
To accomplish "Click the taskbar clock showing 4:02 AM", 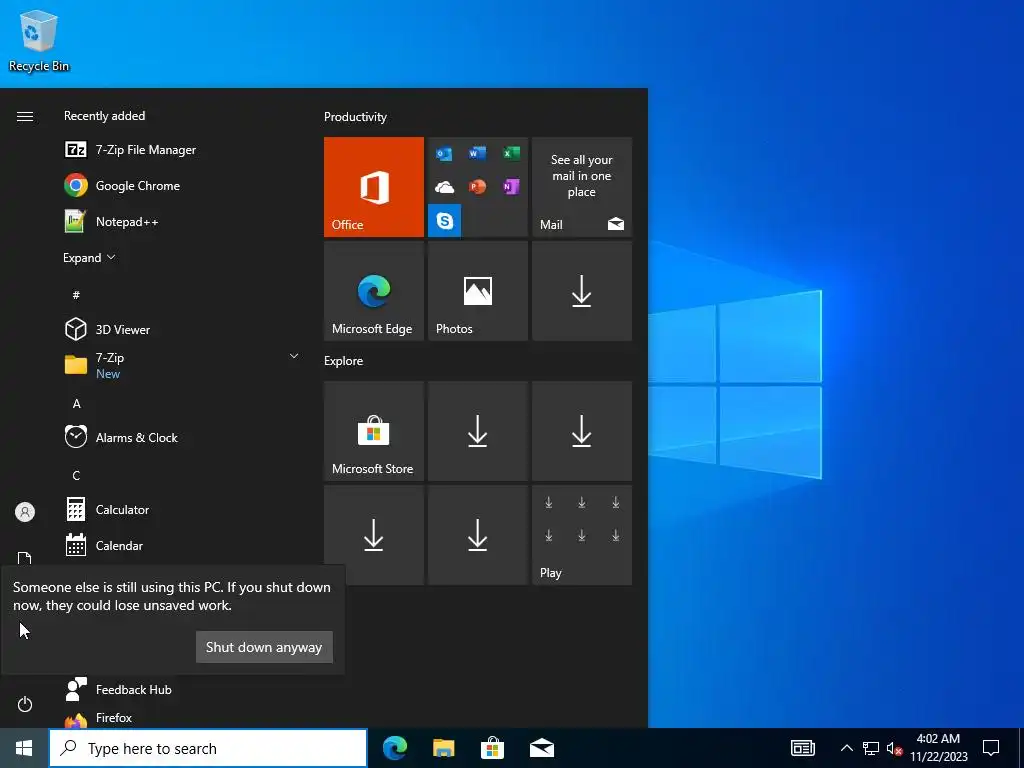I will pos(938,748).
